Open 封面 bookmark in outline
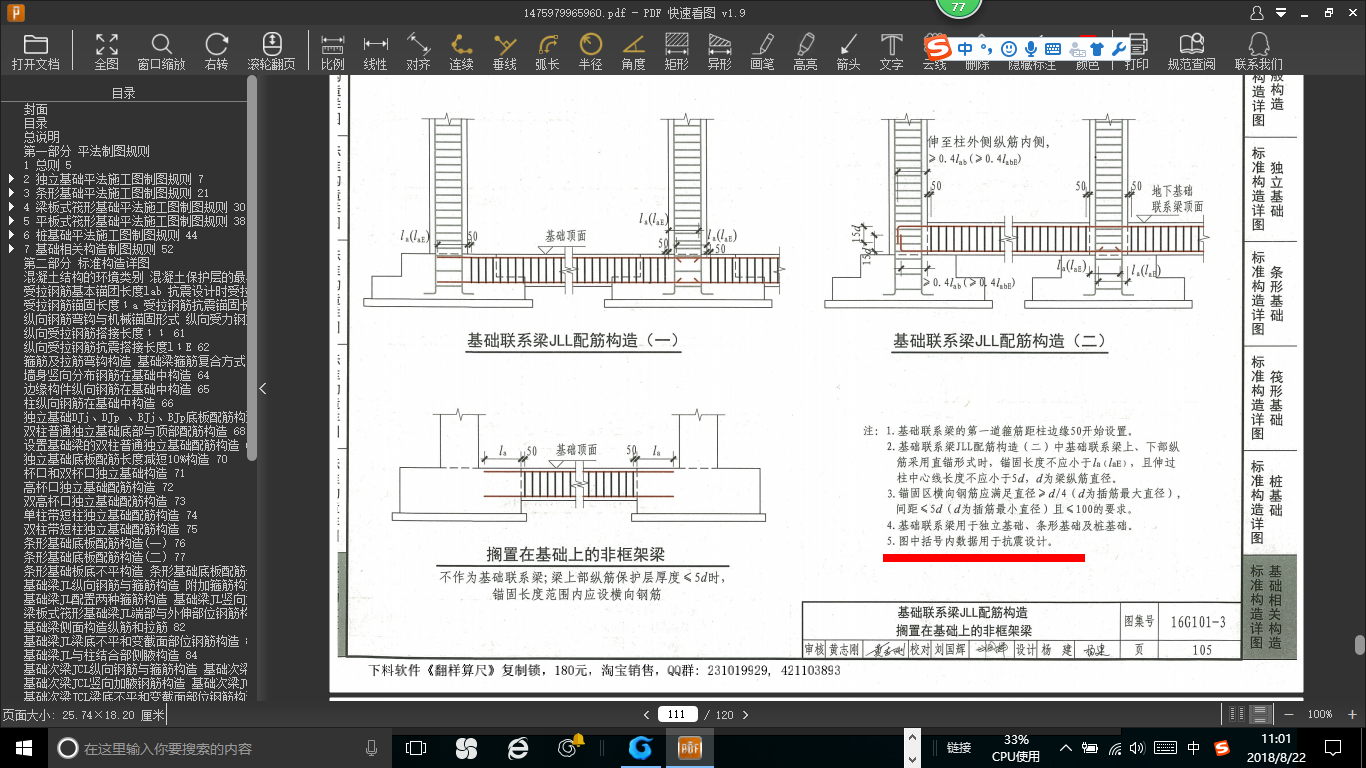 pos(36,109)
